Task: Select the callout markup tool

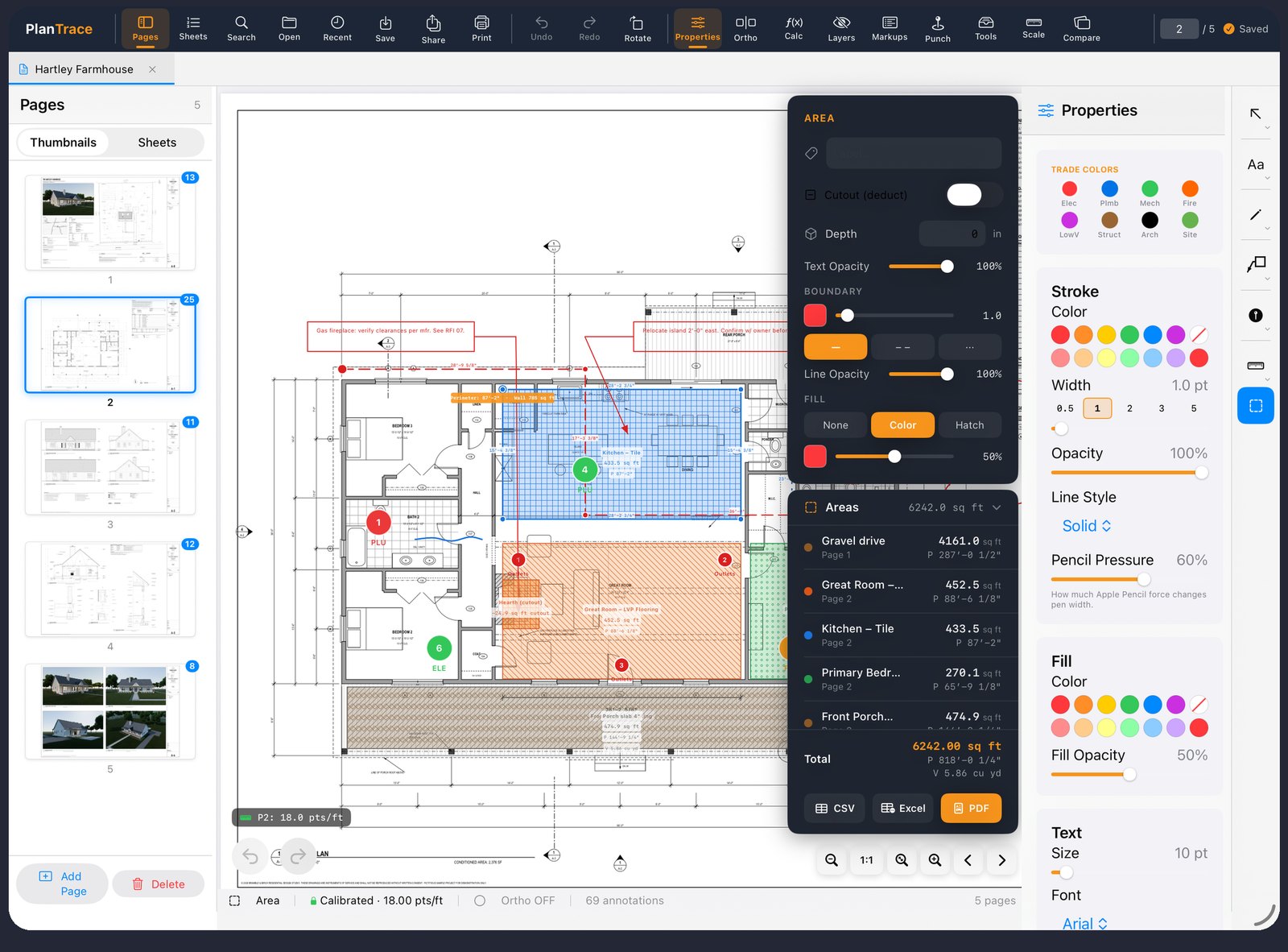Action: tap(1255, 264)
